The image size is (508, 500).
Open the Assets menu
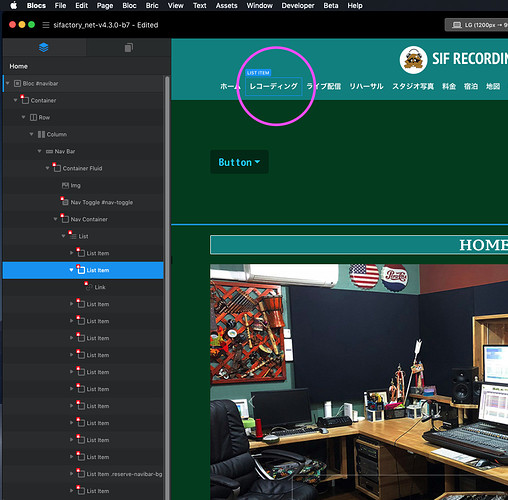(x=226, y=6)
